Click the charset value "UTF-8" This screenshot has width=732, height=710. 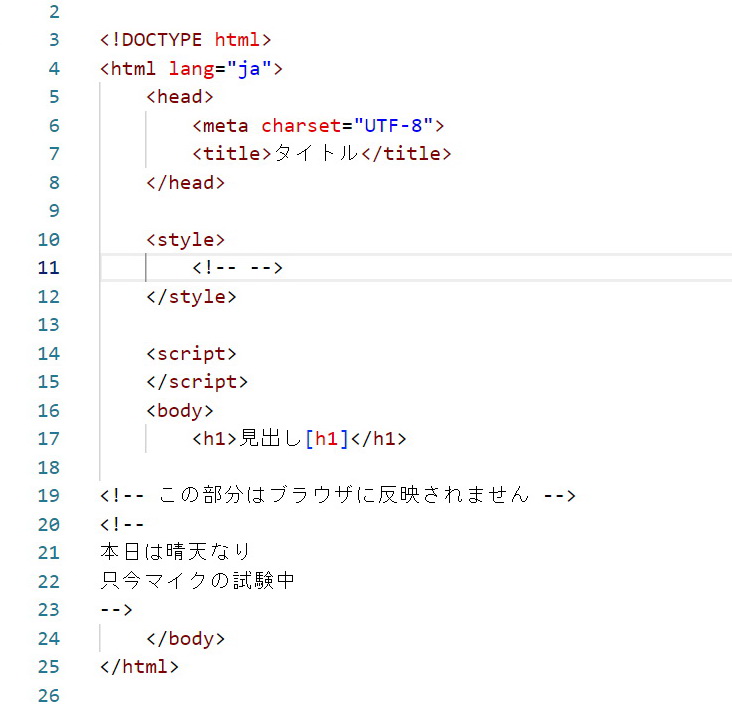click(394, 126)
